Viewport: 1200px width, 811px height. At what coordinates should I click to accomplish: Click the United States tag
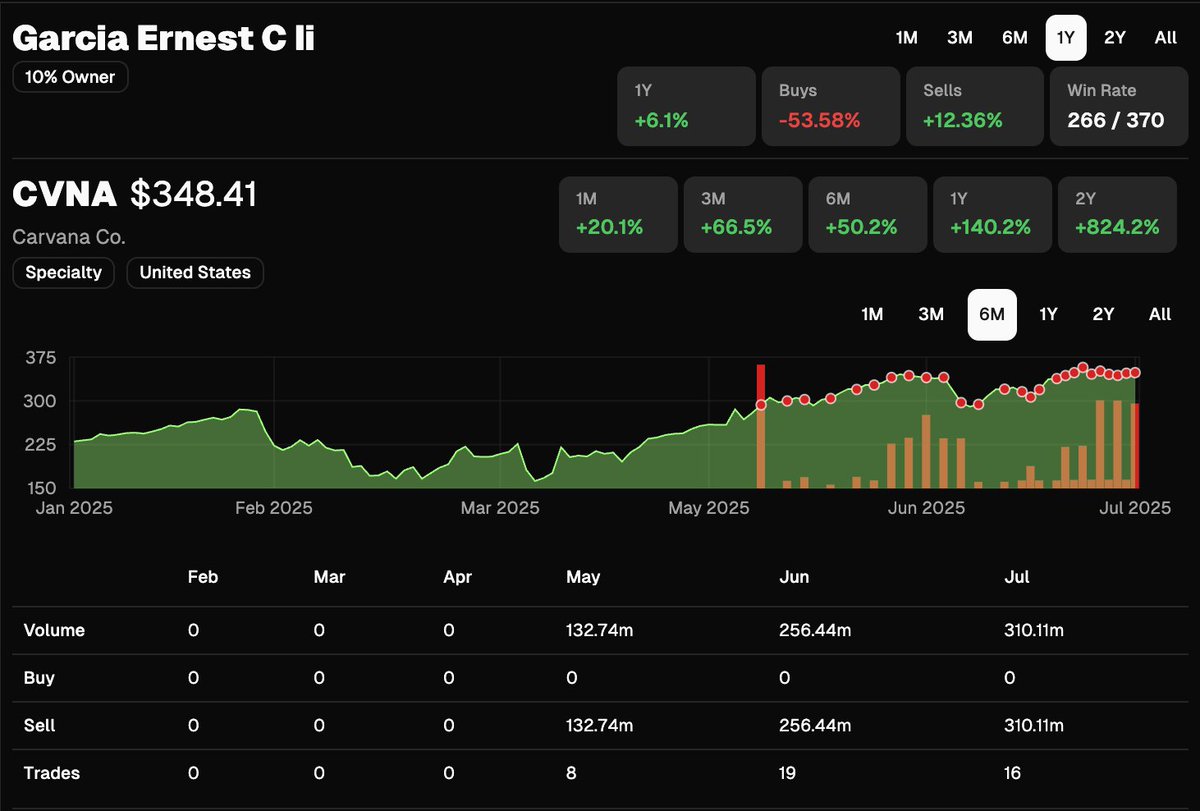pyautogui.click(x=195, y=273)
